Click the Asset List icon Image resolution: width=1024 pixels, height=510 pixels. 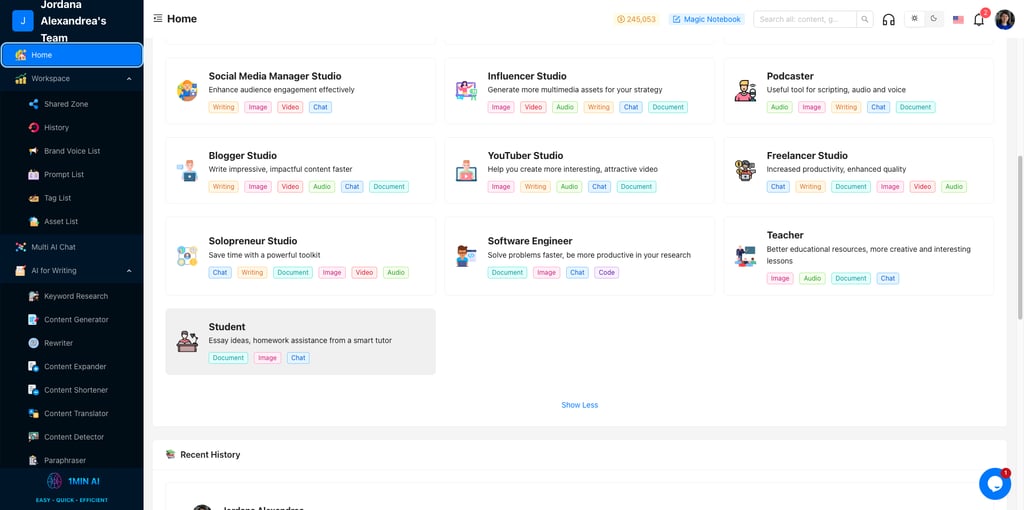(33, 221)
